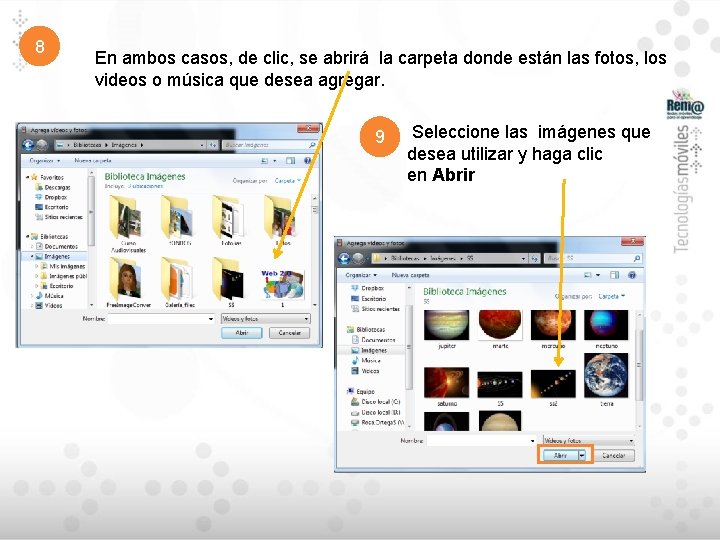Screen dimensions: 720x540
Task: Collapse Imágenes tree node in folders dialog
Action: click(32, 256)
